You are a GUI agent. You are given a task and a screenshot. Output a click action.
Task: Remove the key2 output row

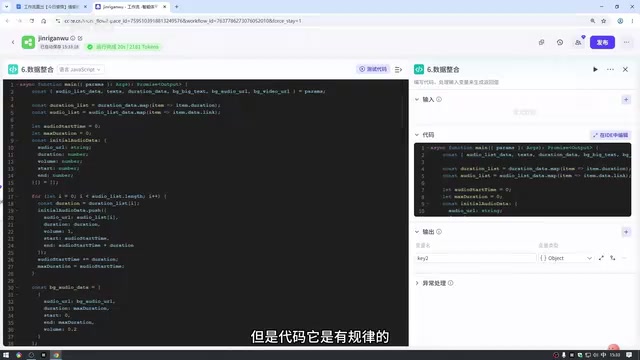tap(624, 258)
